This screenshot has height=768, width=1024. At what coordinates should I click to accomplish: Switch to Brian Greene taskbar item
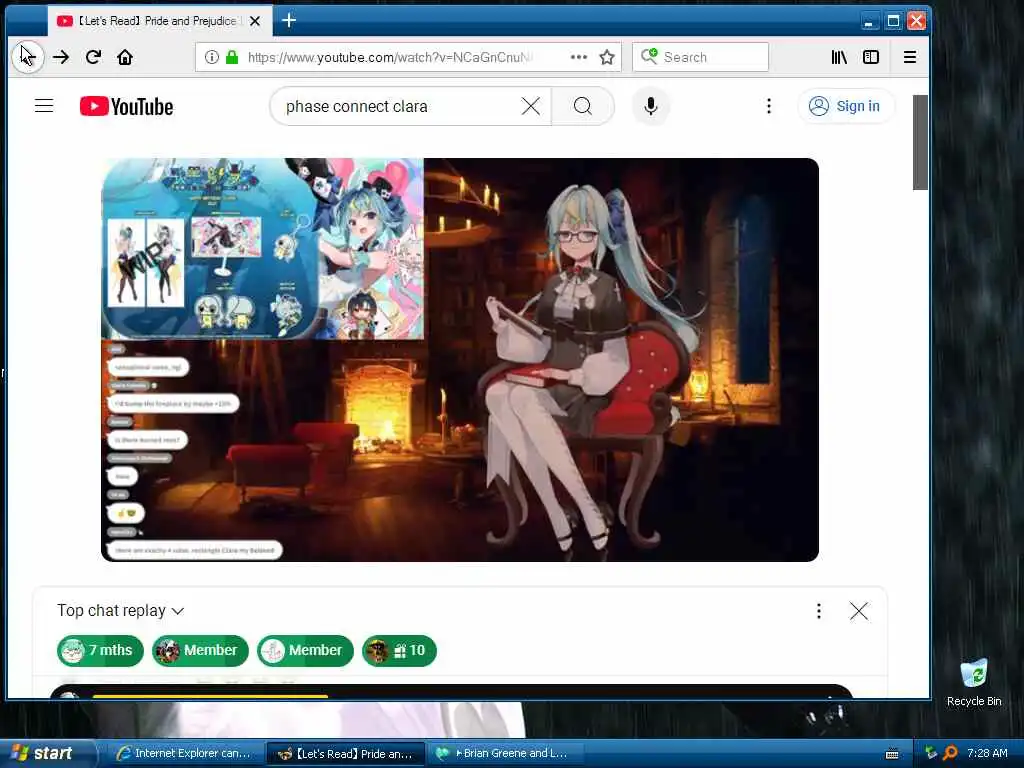tap(505, 754)
